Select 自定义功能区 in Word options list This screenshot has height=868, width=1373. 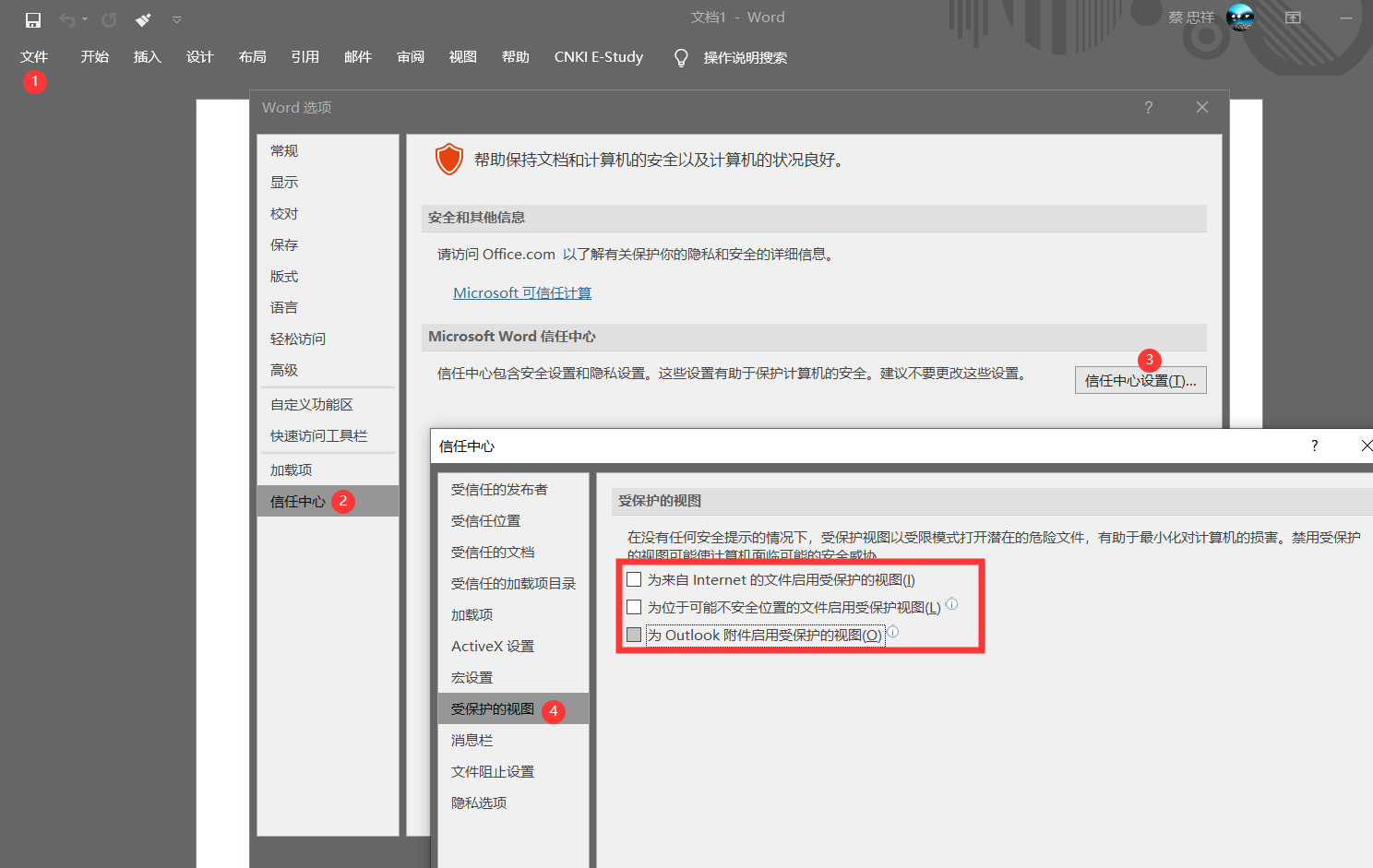[x=328, y=405]
